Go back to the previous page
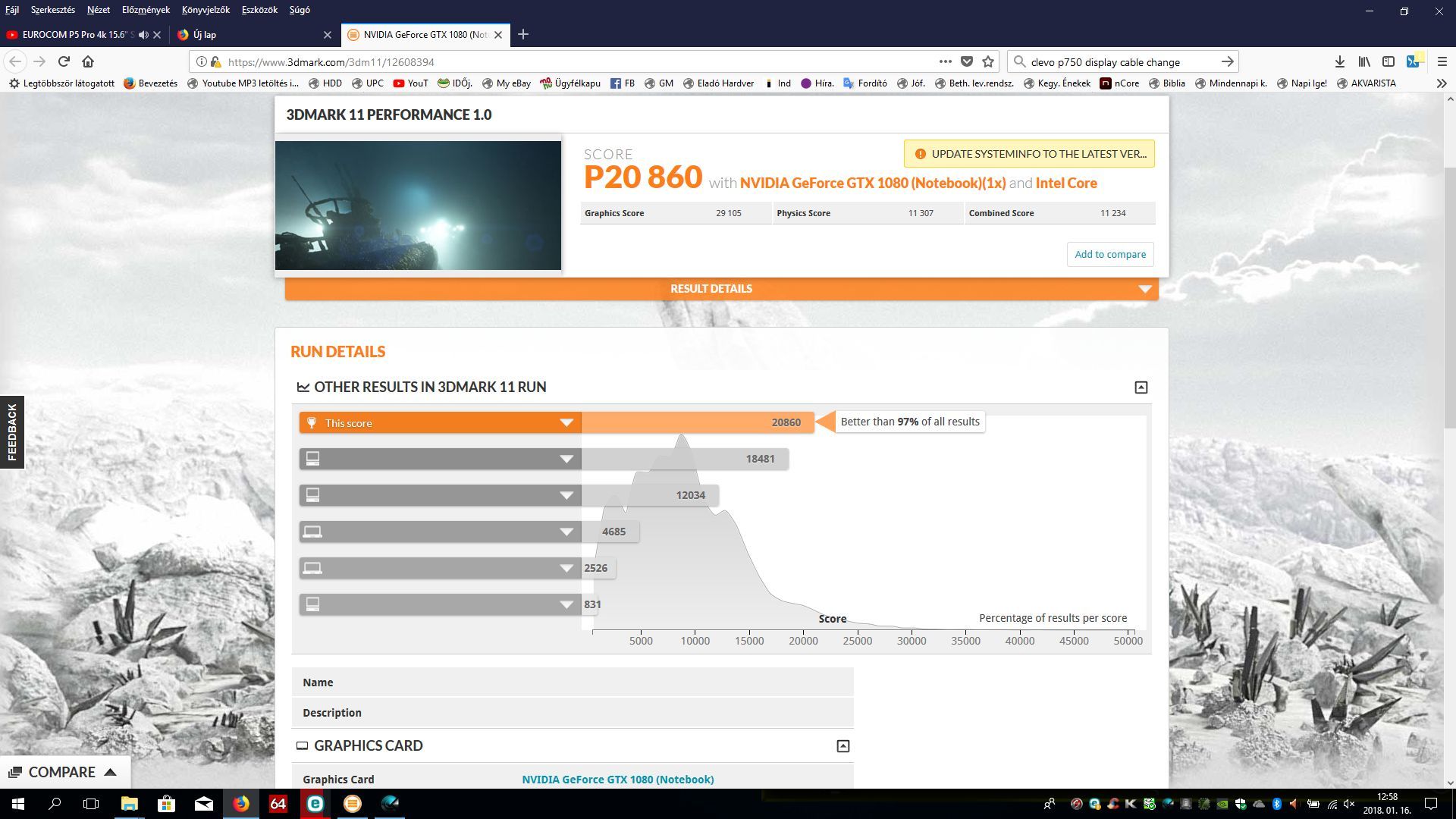 pos(15,61)
